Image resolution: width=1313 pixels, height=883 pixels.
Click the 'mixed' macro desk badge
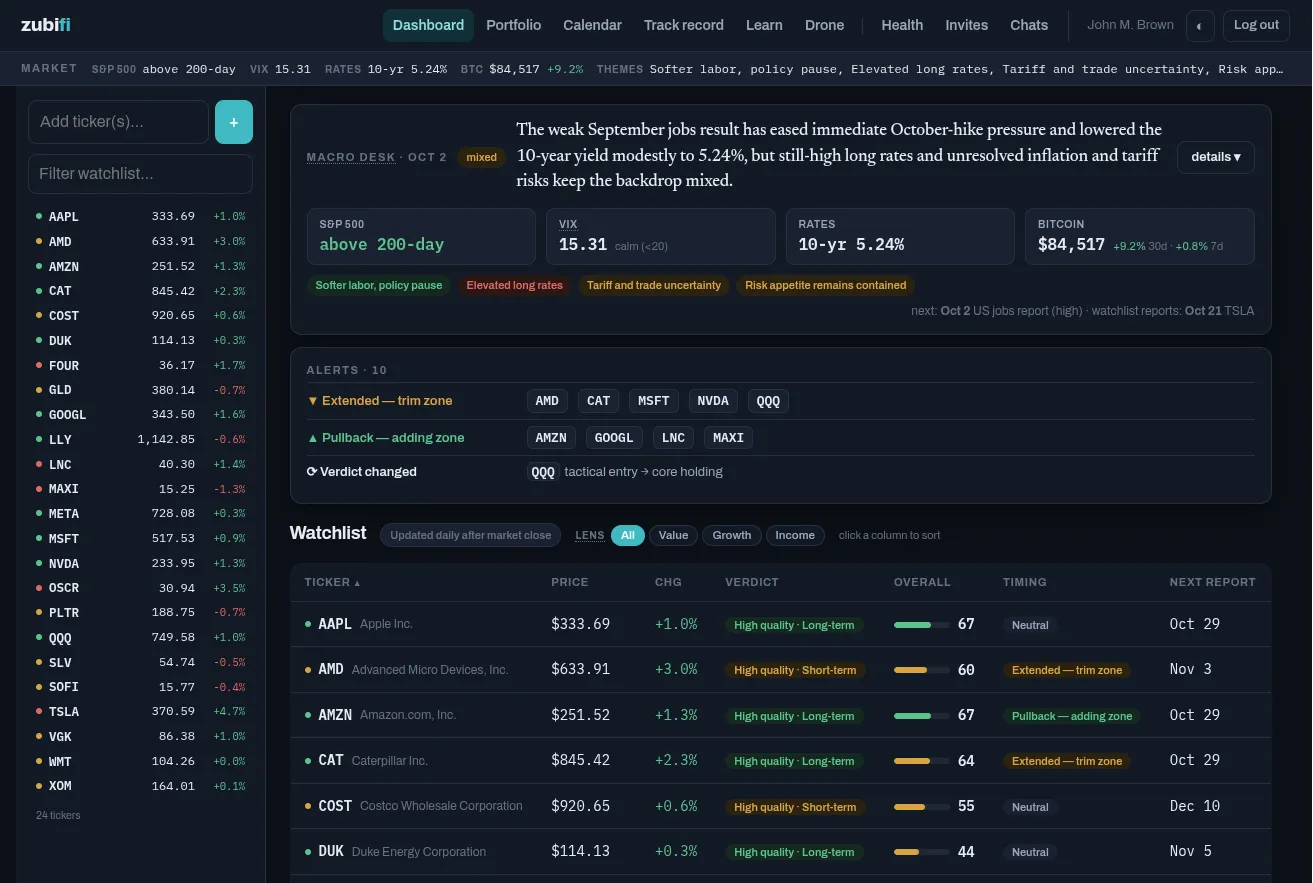tap(482, 157)
